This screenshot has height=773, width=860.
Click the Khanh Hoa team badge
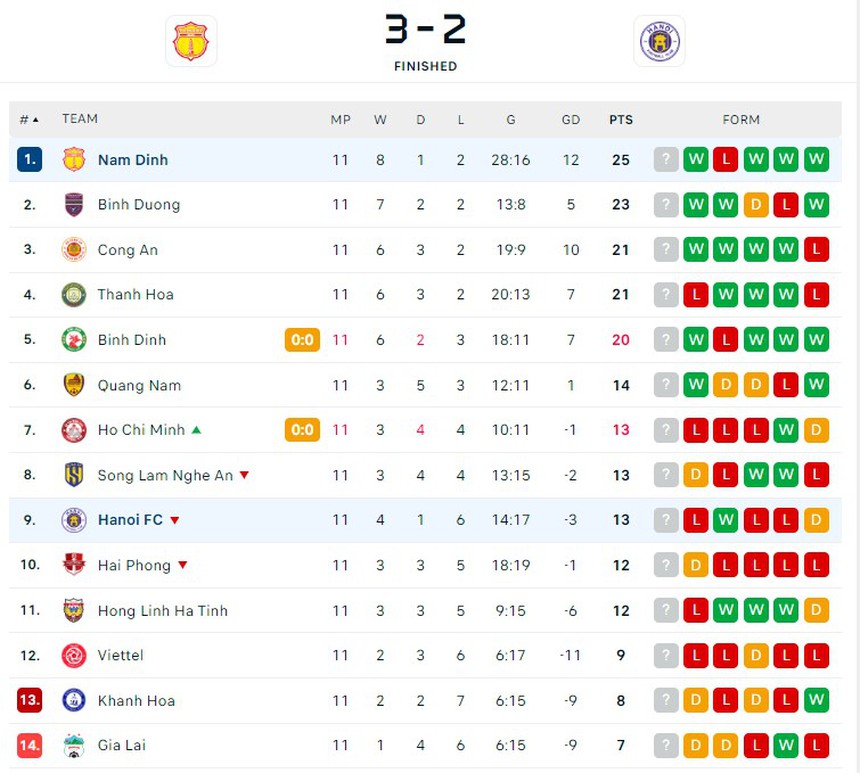coord(73,700)
